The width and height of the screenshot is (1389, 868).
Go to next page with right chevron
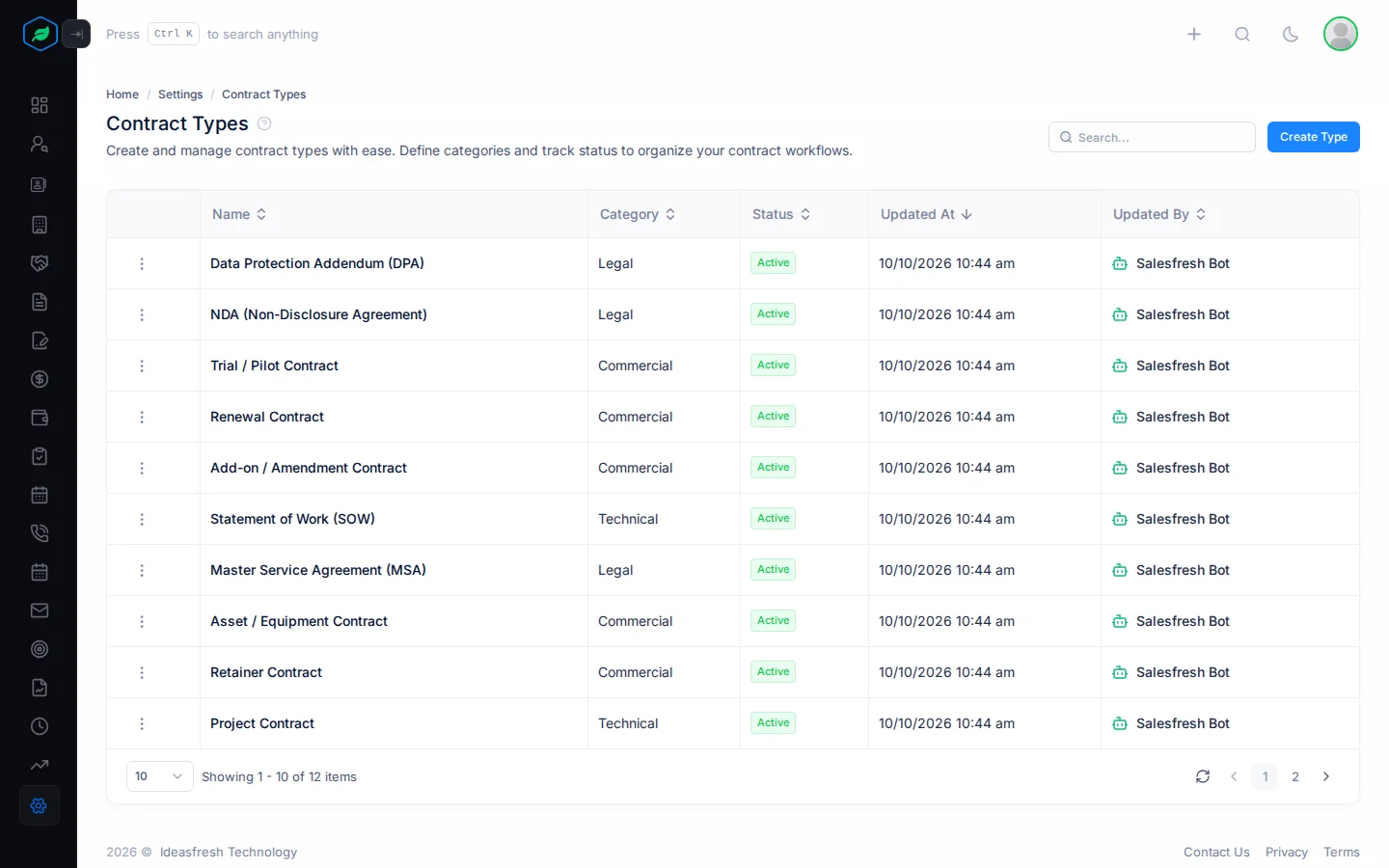[x=1326, y=776]
